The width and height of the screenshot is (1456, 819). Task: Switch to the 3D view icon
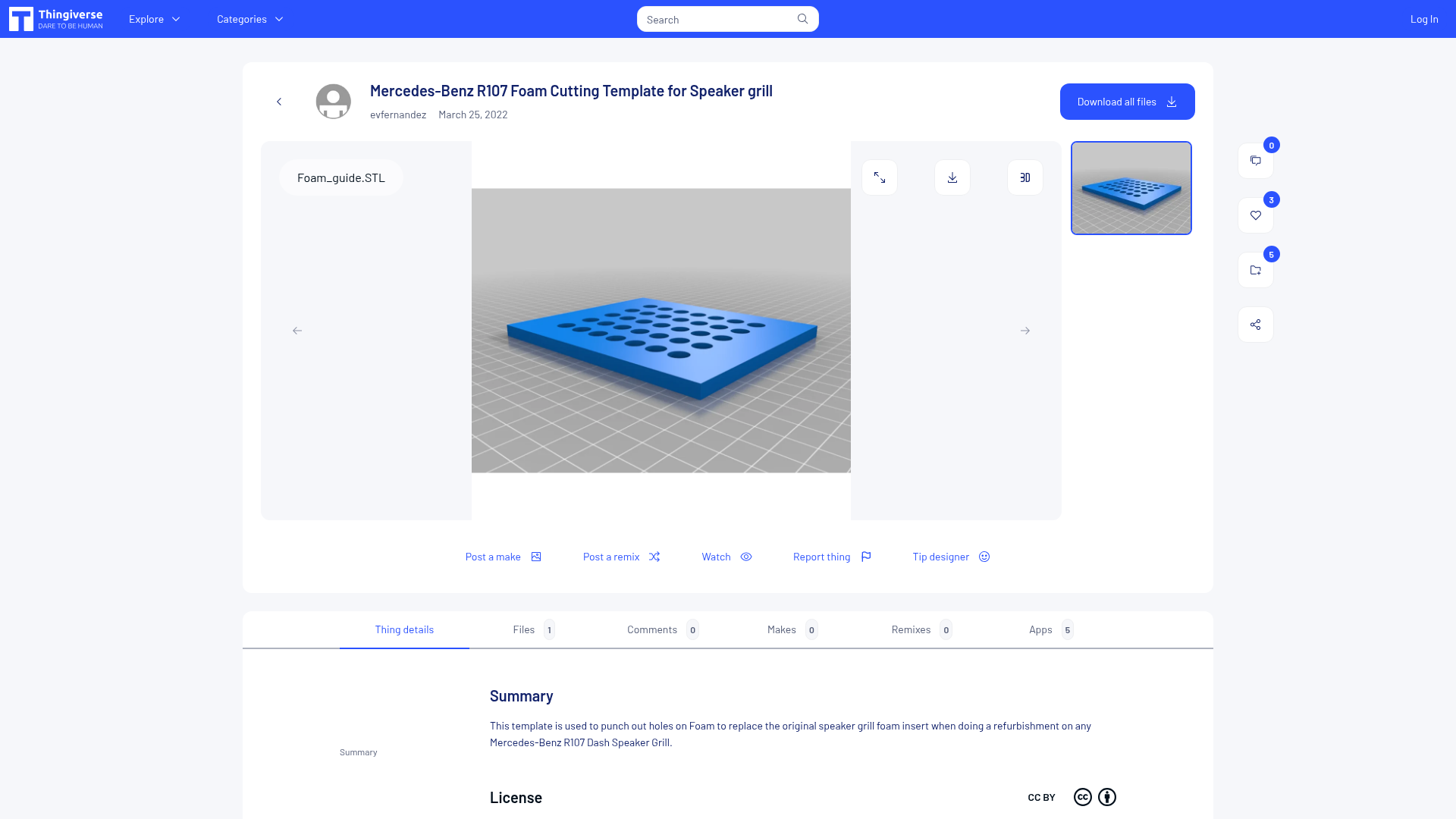1025,177
